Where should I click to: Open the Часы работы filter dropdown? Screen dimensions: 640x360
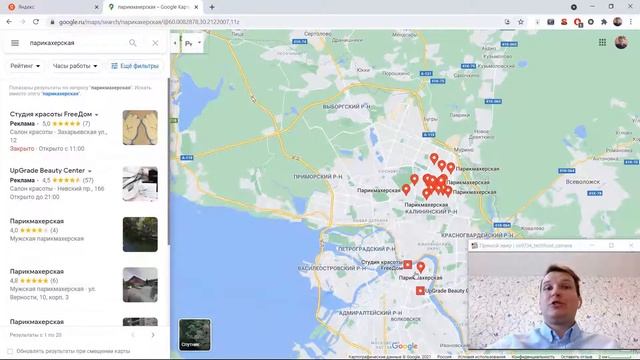75,66
